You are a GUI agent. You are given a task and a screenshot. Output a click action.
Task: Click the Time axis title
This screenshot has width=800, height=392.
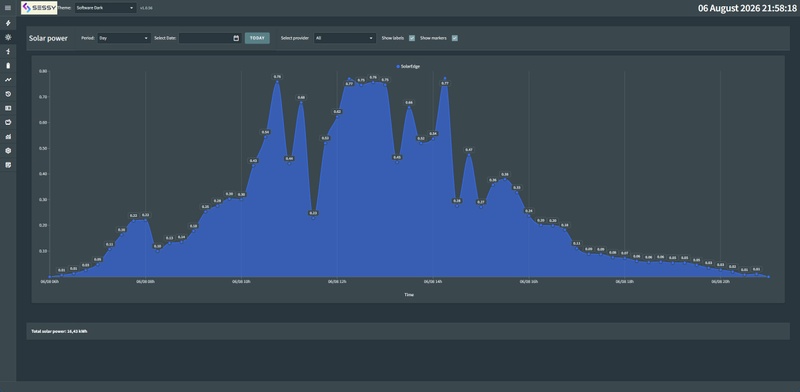[x=409, y=295]
